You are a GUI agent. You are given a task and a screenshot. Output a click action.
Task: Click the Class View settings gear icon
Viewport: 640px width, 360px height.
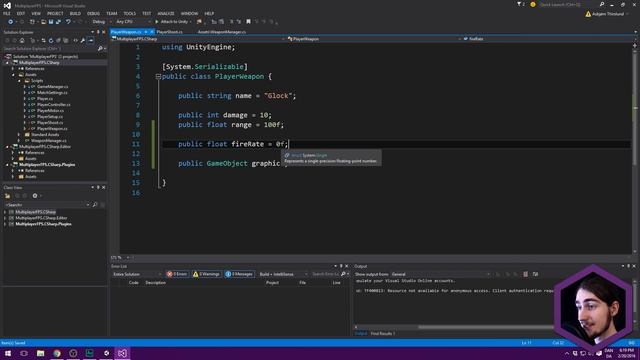click(x=35, y=196)
